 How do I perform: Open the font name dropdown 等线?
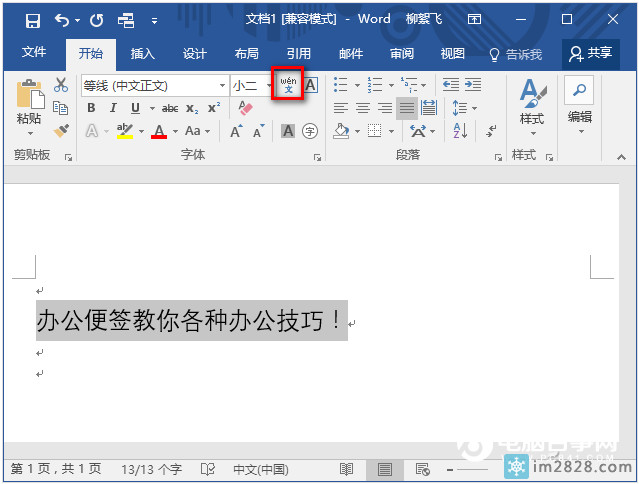click(222, 86)
